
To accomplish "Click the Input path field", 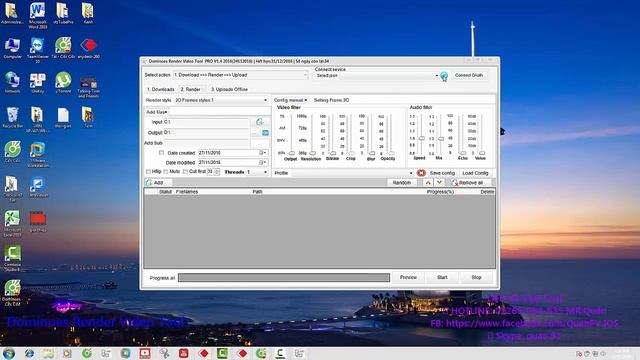I will (x=206, y=122).
